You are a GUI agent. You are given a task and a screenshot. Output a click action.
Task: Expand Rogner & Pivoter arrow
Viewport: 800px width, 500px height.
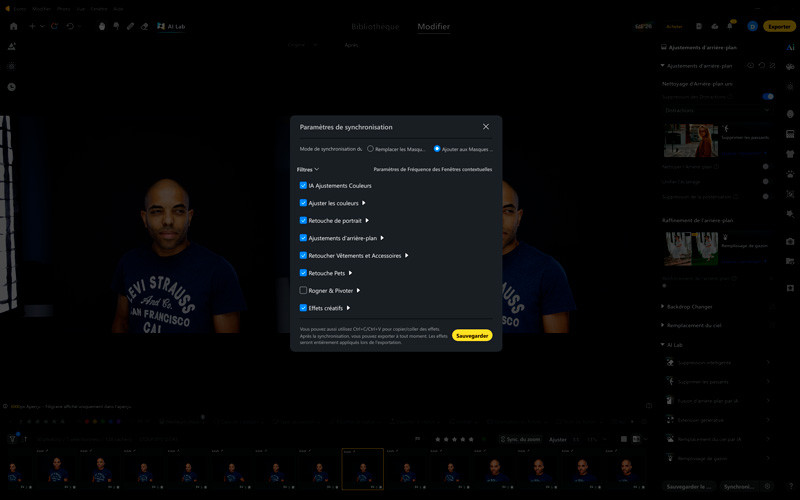click(x=359, y=290)
